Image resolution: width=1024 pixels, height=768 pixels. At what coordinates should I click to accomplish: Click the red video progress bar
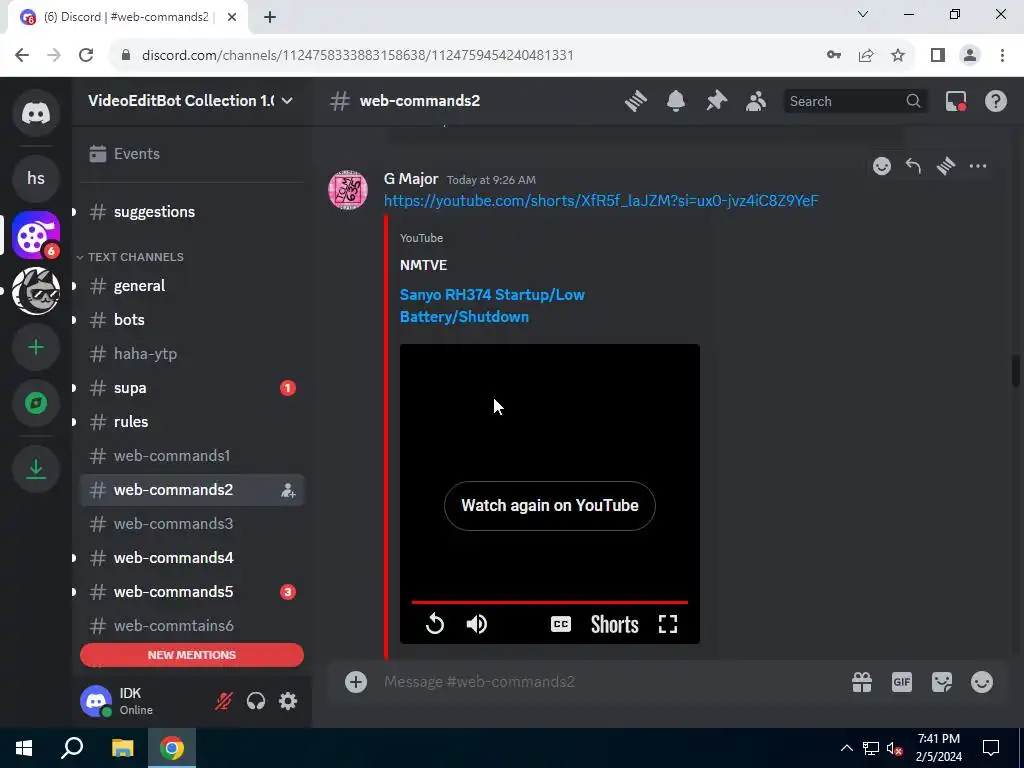coord(549,602)
